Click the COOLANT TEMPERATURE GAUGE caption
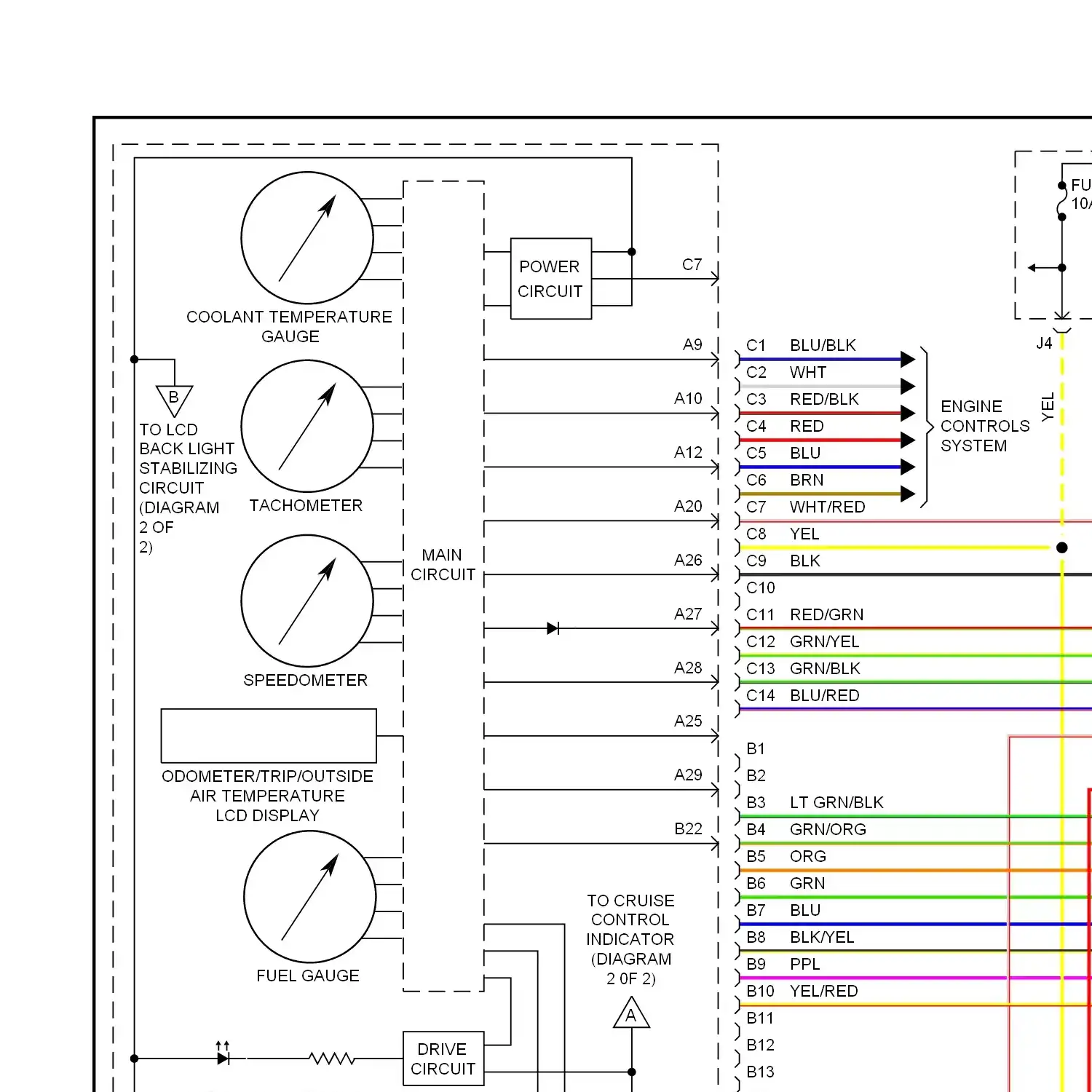Viewport: 1092px width, 1092px height. [289, 326]
